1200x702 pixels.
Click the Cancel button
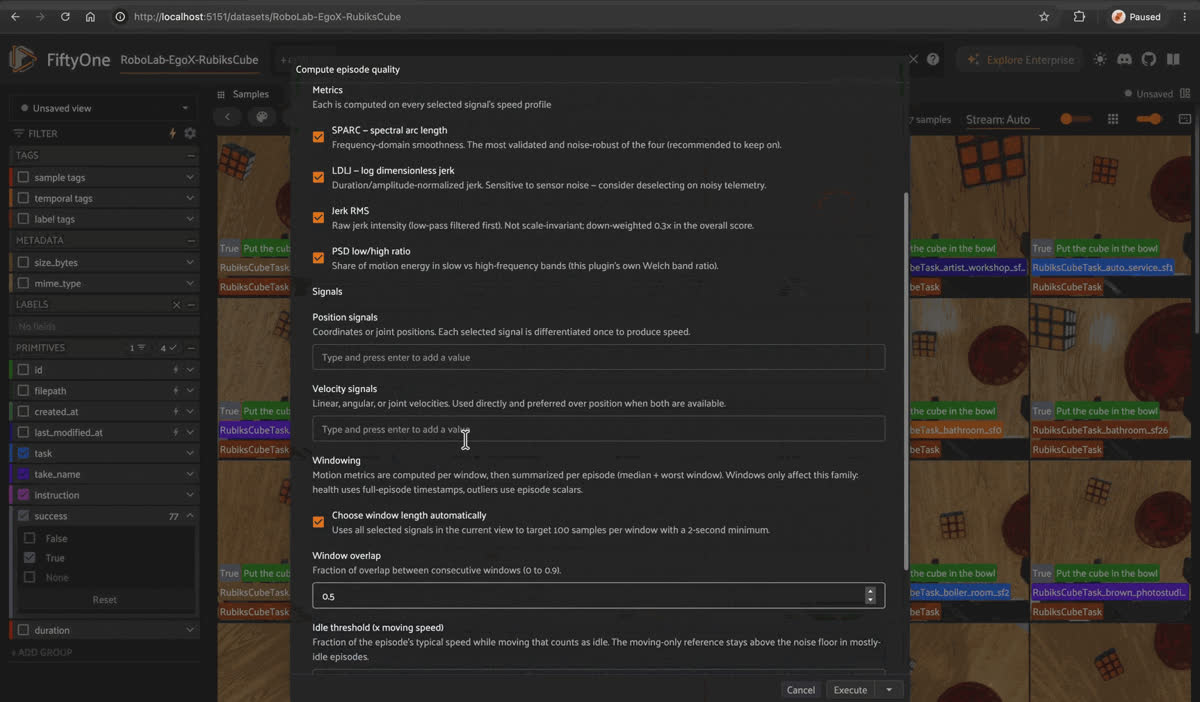(x=801, y=690)
